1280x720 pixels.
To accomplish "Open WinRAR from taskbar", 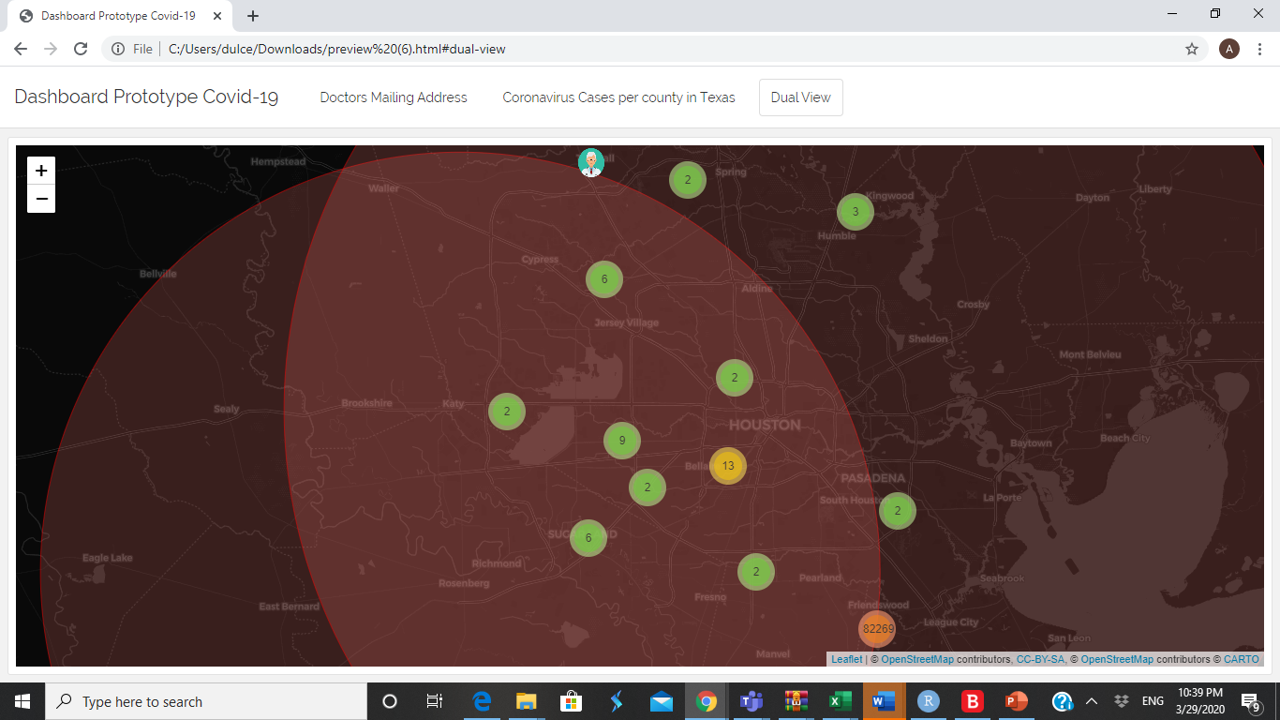I will pyautogui.click(x=796, y=701).
